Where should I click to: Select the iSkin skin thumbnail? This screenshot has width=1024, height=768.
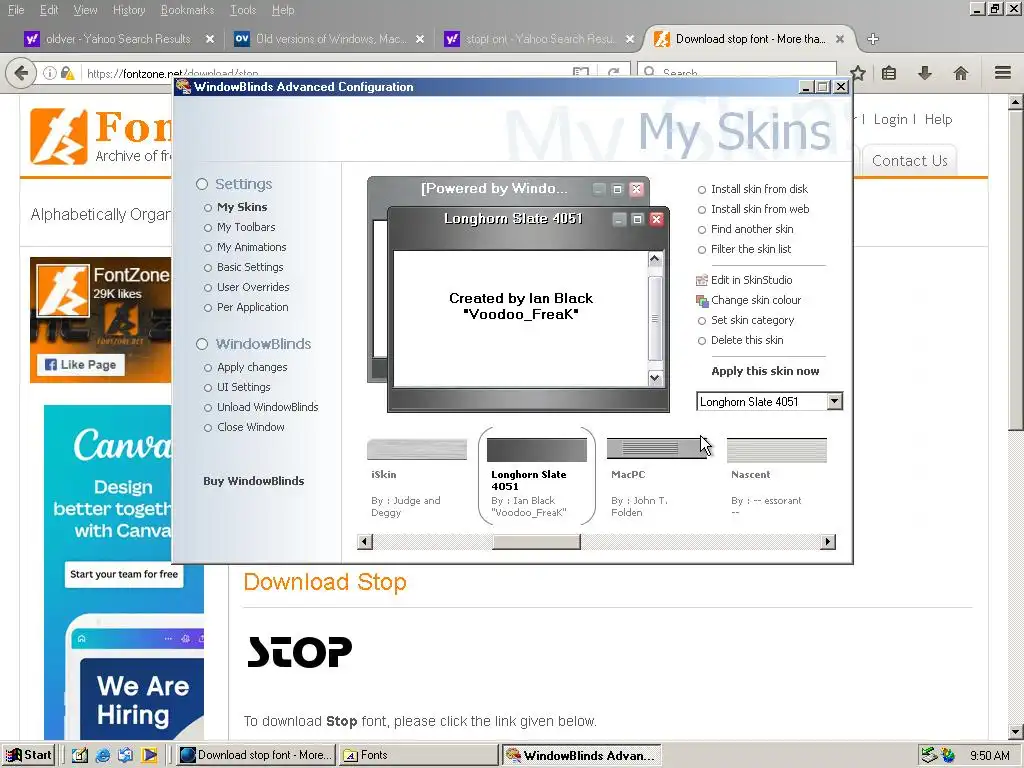tap(417, 450)
